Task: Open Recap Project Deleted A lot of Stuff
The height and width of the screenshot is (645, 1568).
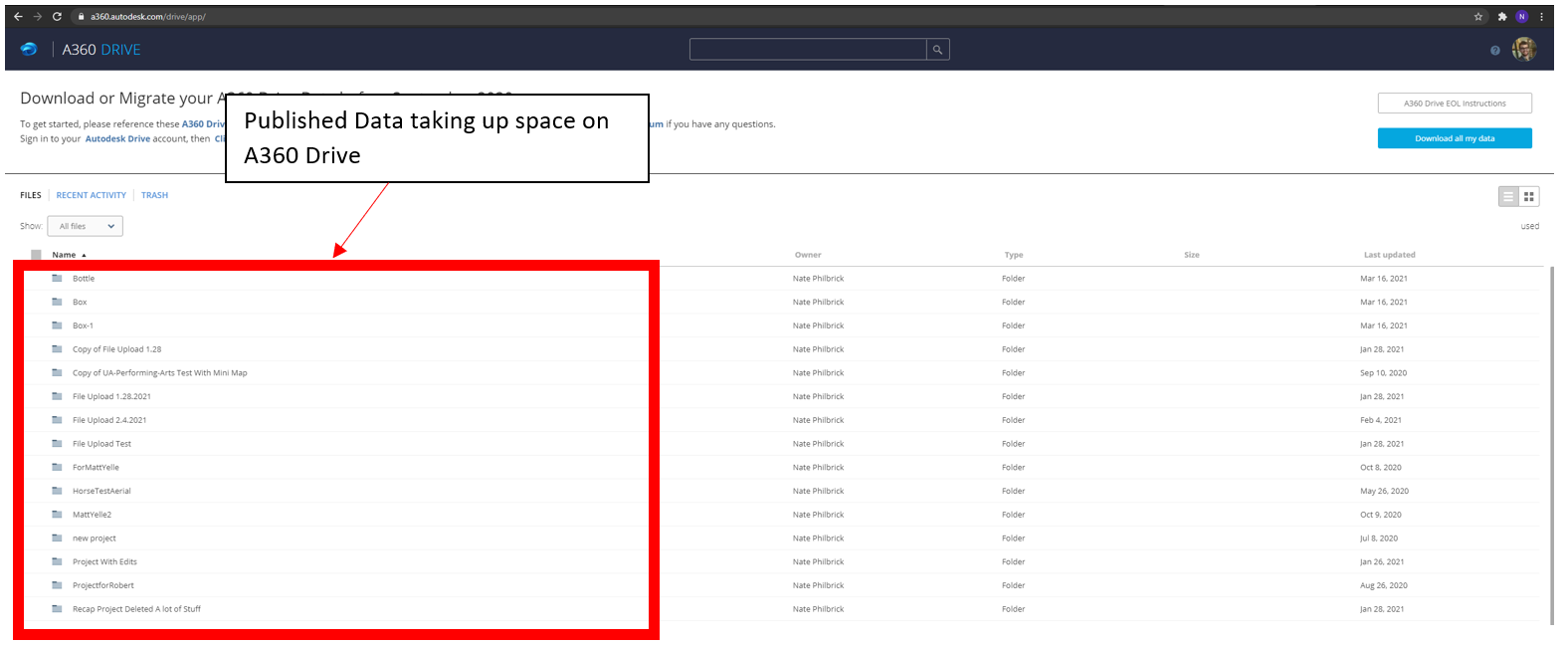Action: click(136, 609)
